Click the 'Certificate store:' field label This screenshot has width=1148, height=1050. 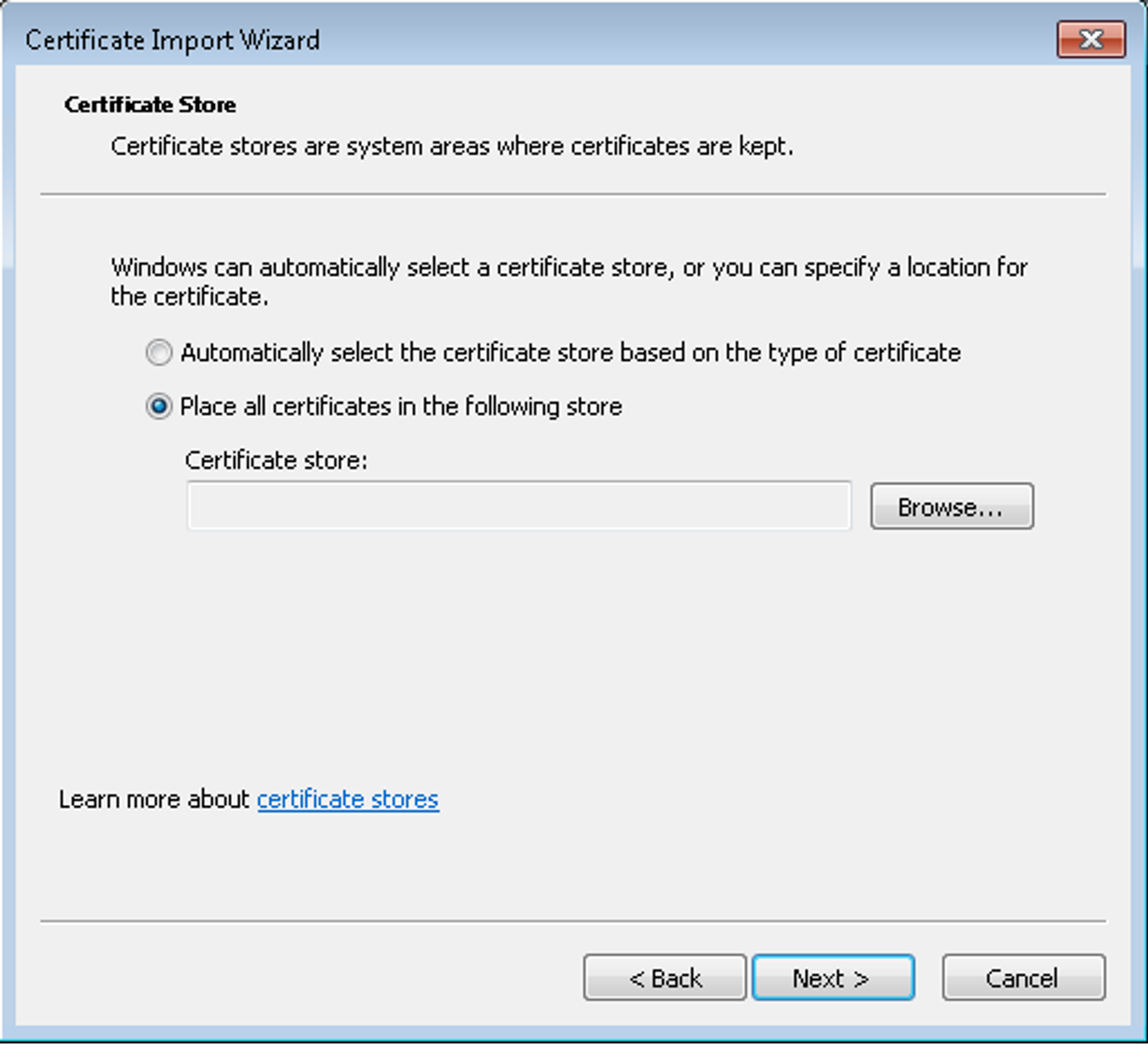[276, 460]
